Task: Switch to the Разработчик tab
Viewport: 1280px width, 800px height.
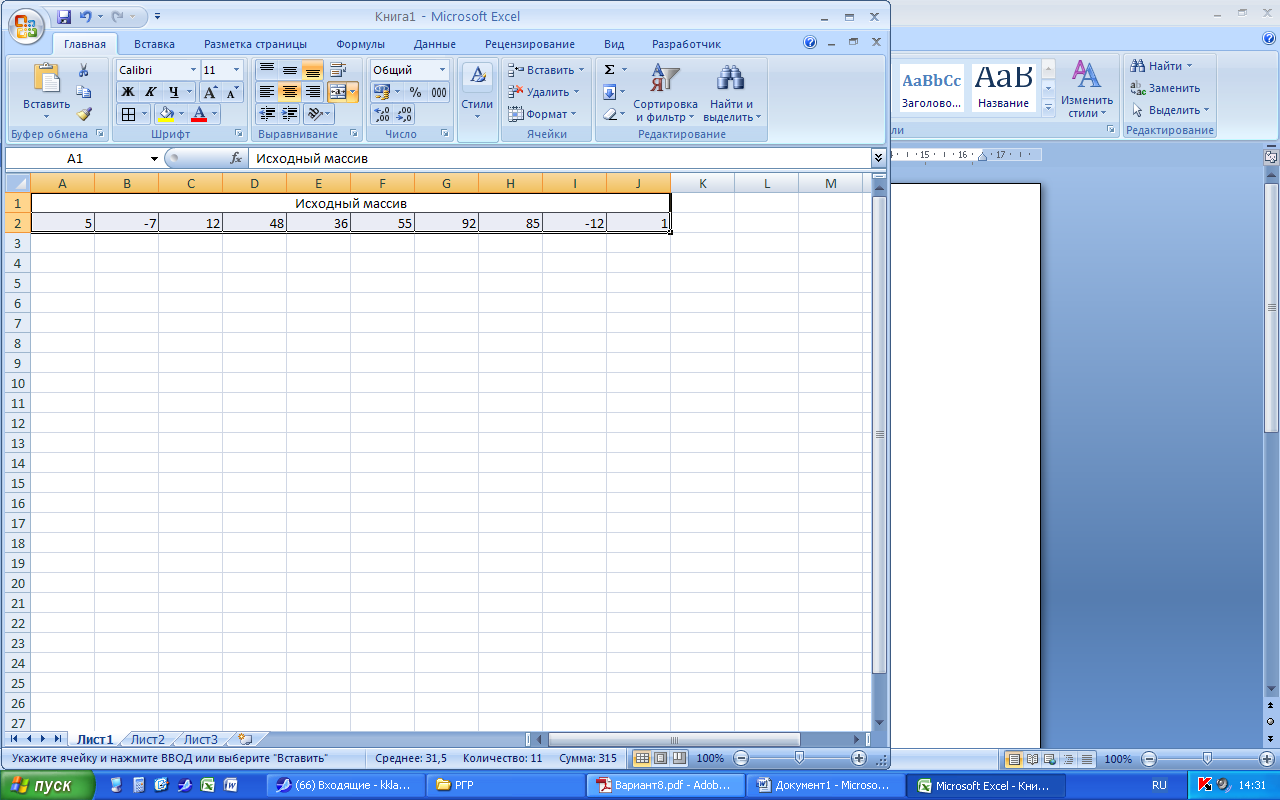Action: [x=686, y=44]
